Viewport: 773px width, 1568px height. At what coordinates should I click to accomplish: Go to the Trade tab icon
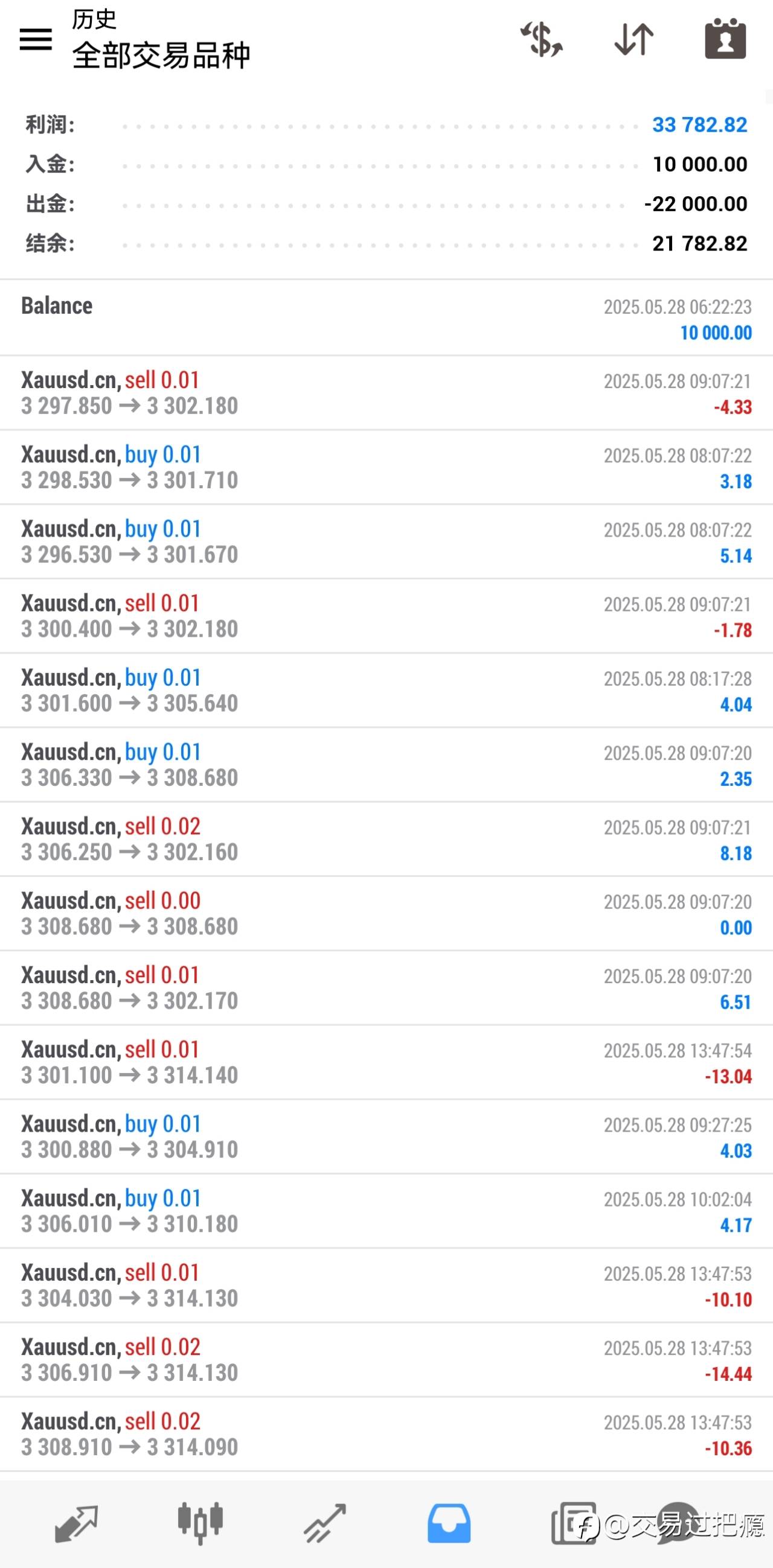pos(326,1523)
